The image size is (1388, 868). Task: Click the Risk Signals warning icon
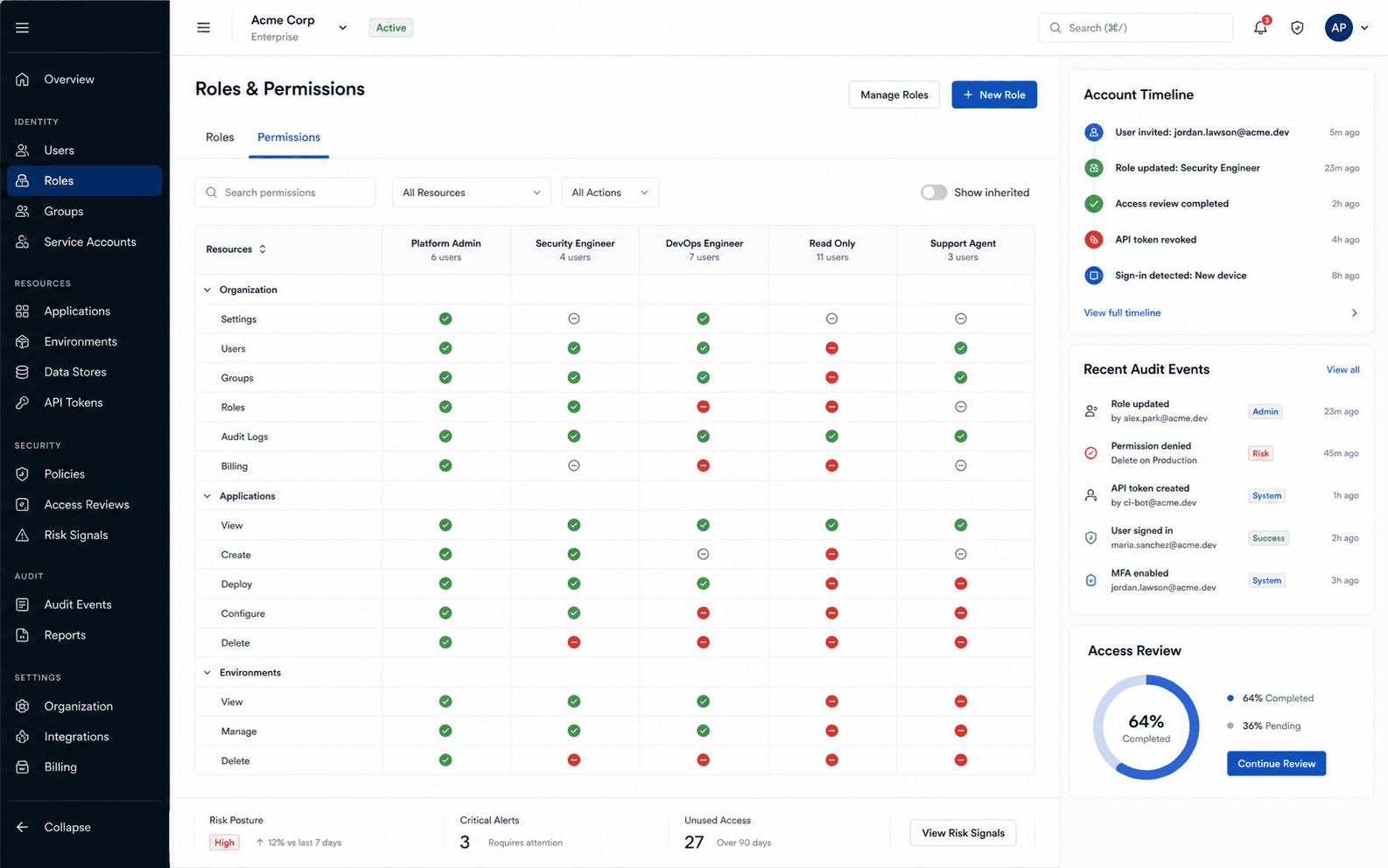(23, 535)
